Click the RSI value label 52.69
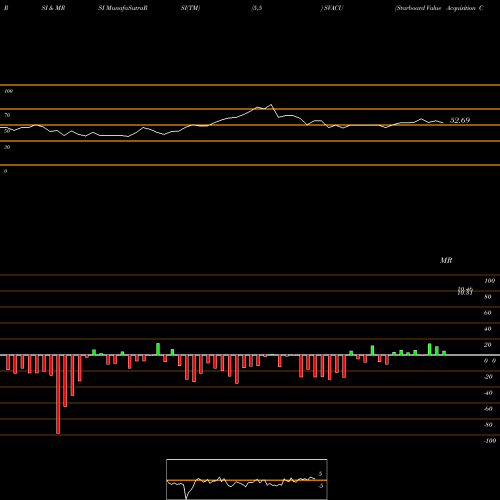Screen dimensions: 500x500 (460, 120)
